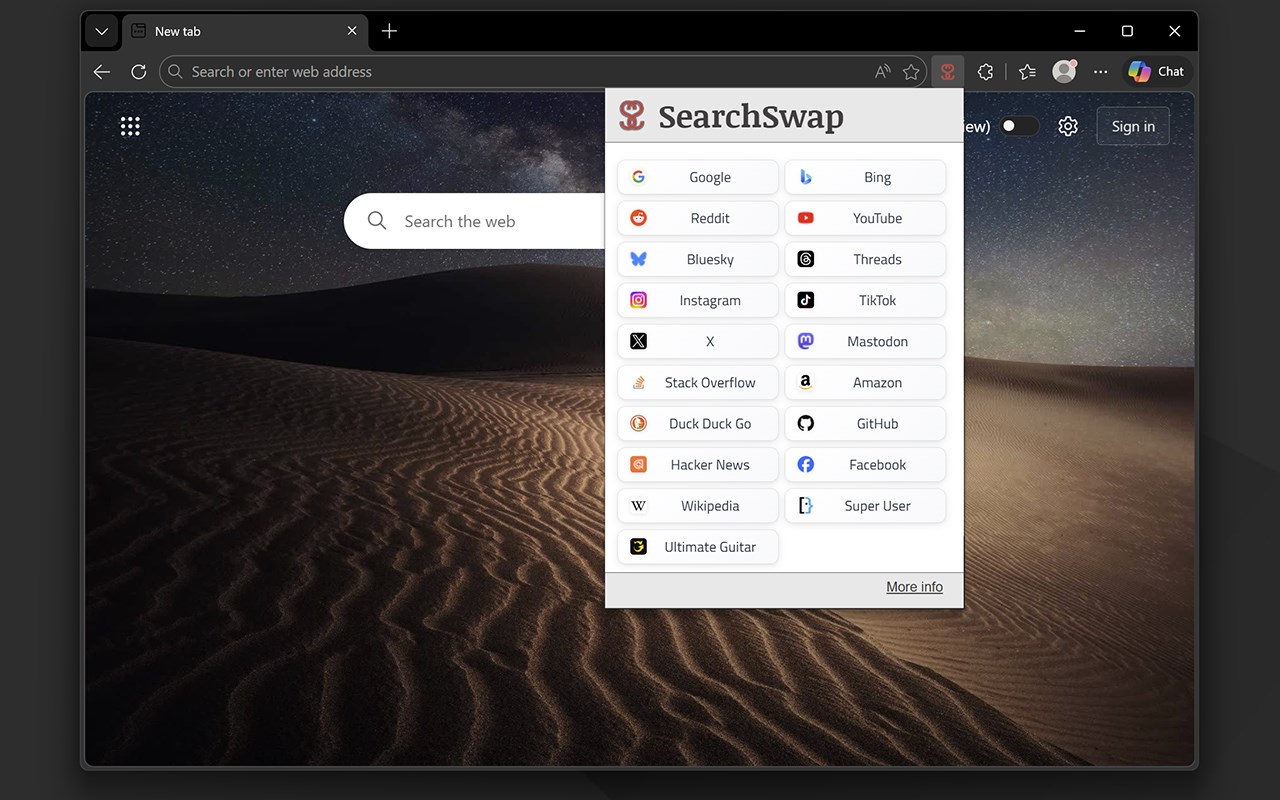Swap search to Google
The width and height of the screenshot is (1280, 800).
(x=698, y=177)
